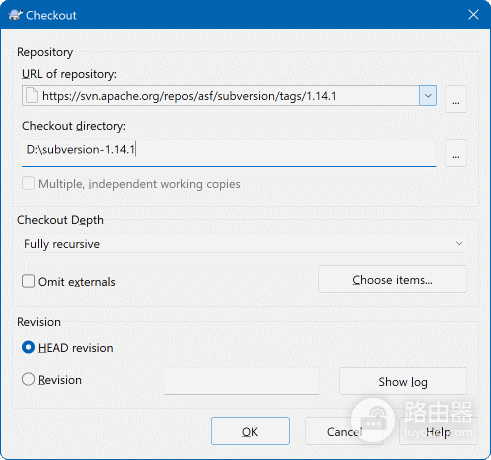
Task: Toggle Multiple, independent working copies checkbox
Action: point(28,184)
